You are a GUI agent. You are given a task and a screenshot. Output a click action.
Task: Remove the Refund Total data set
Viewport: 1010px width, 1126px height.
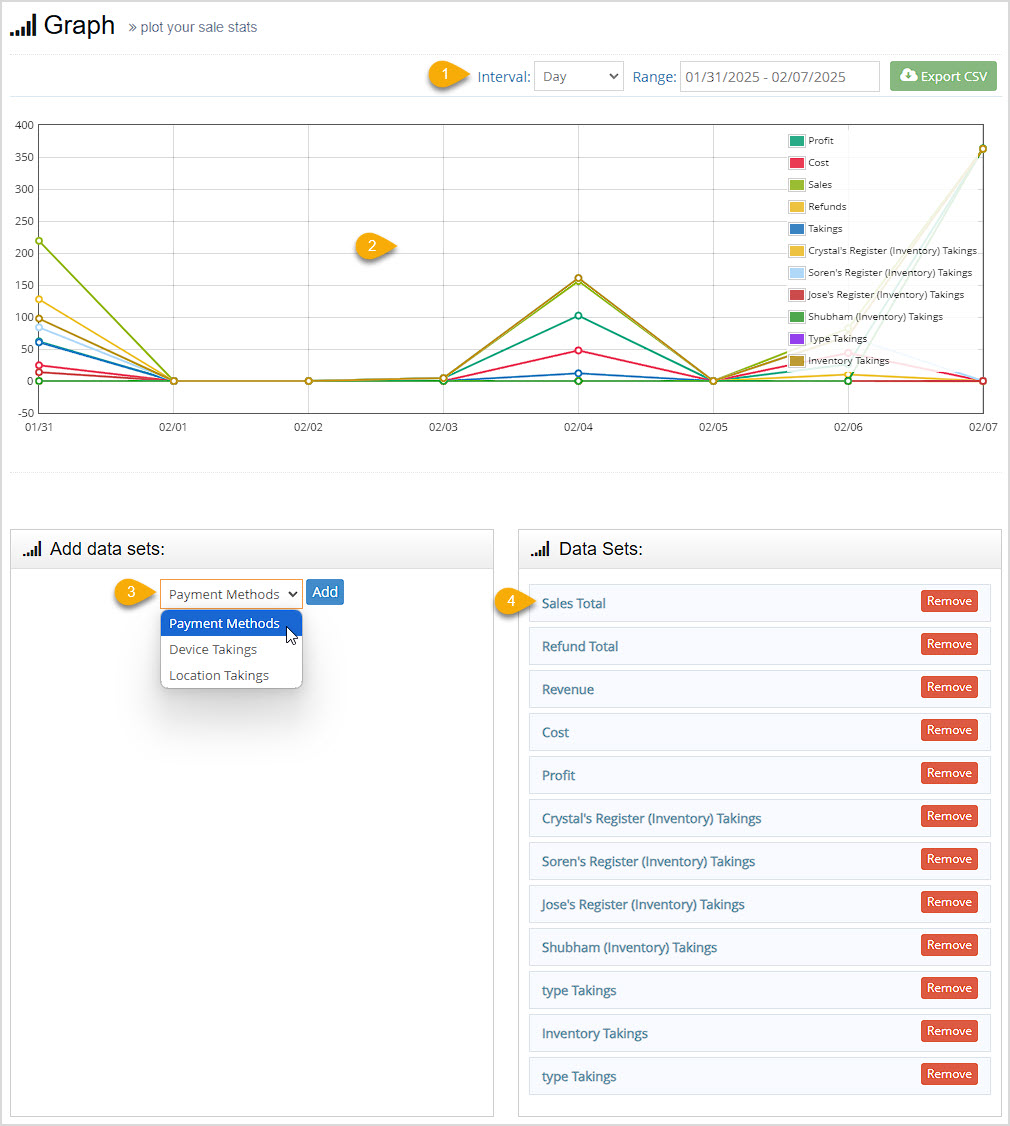pos(948,643)
